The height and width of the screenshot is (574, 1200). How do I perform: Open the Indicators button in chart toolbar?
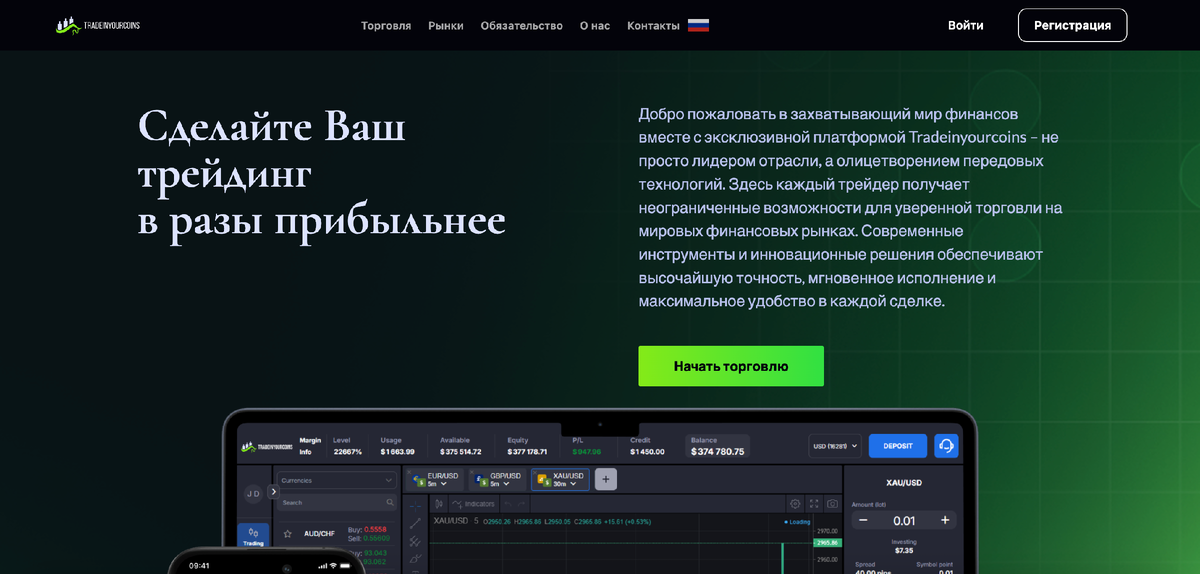point(473,504)
